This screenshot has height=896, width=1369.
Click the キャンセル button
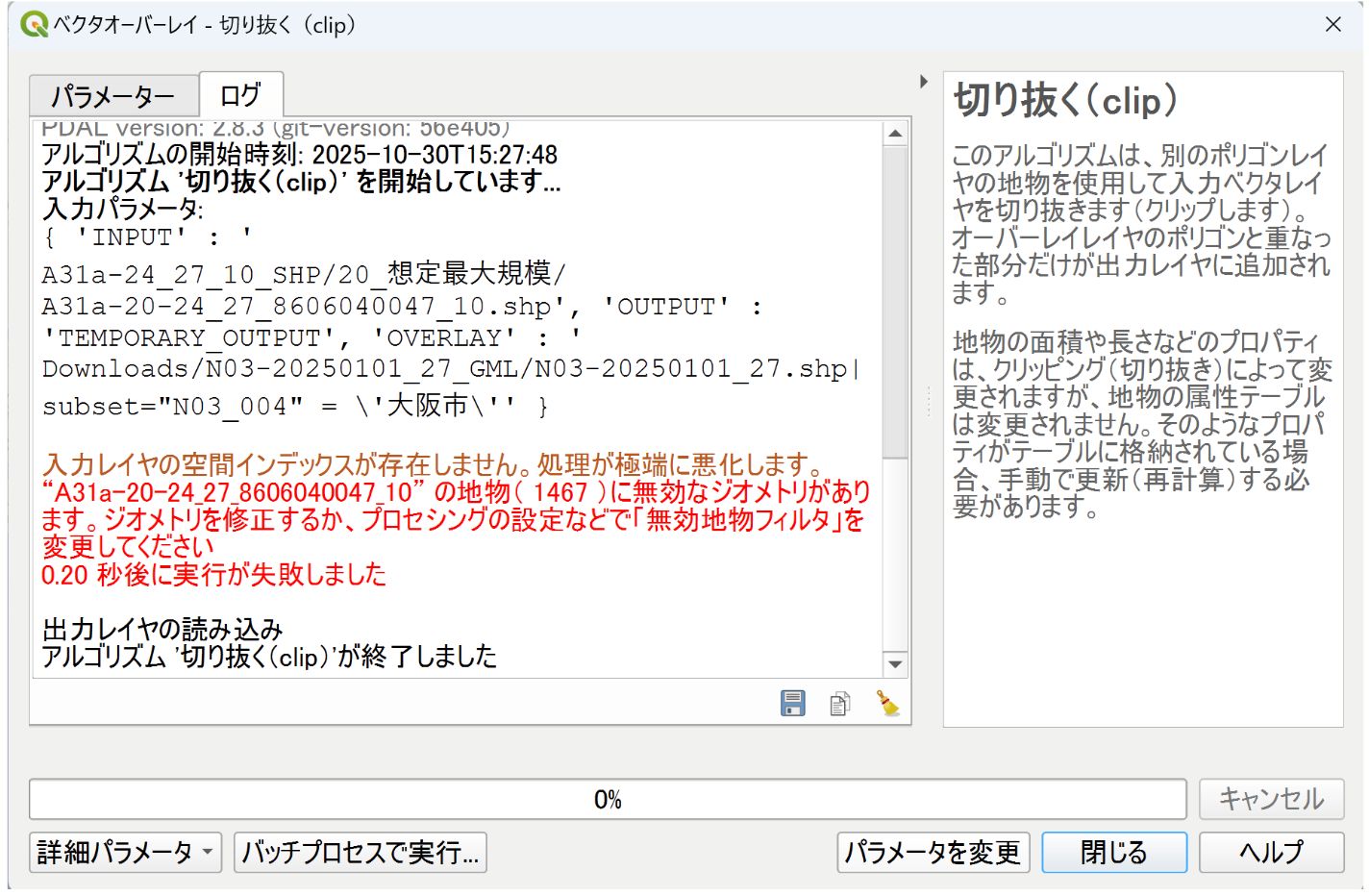[1271, 799]
